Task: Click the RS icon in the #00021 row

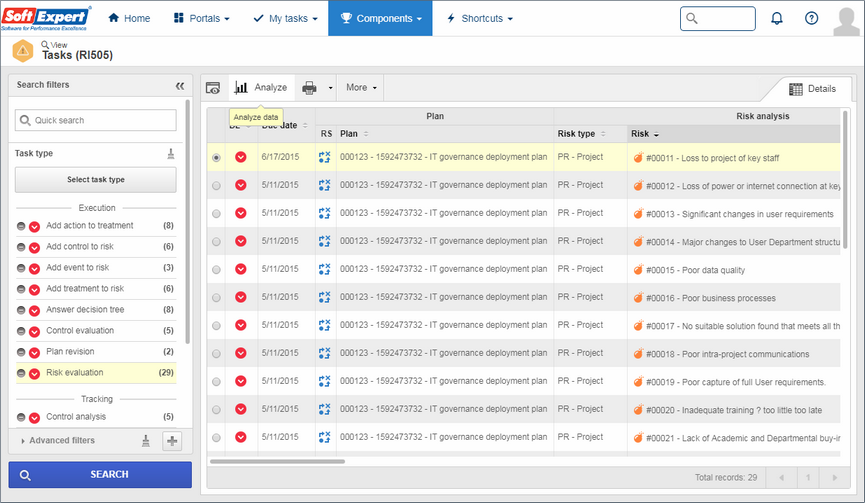Action: [x=324, y=437]
